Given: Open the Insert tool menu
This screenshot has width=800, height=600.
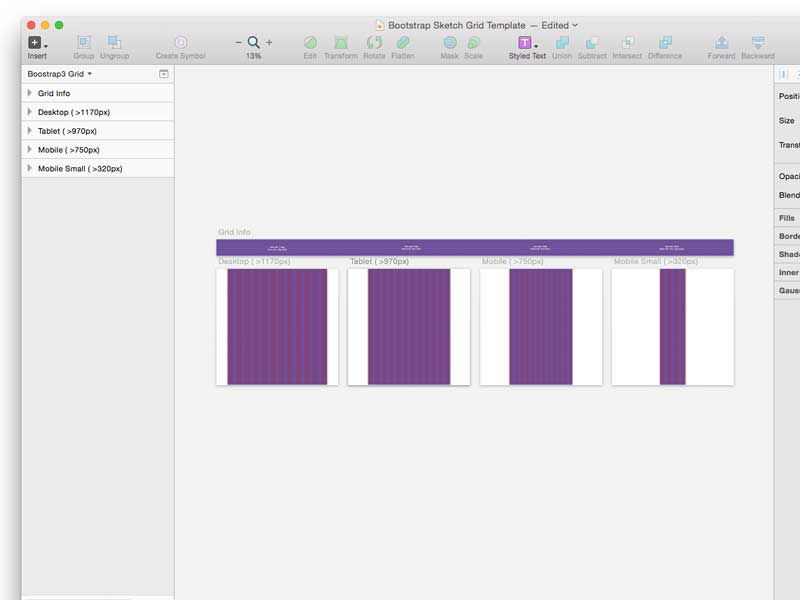Looking at the screenshot, I should point(37,43).
